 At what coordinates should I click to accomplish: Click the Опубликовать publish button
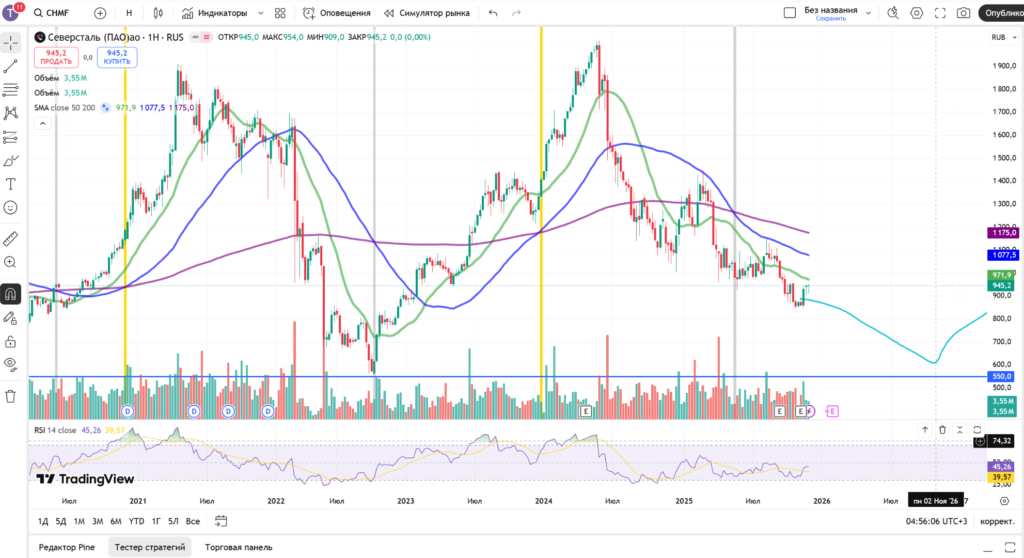[1002, 13]
